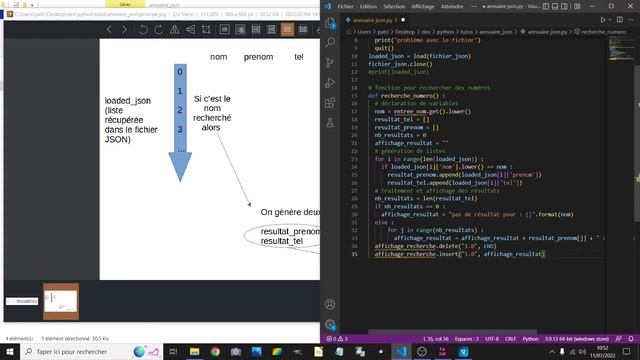Open Task View on the taskbar
640x360 pixels.
pos(173,351)
